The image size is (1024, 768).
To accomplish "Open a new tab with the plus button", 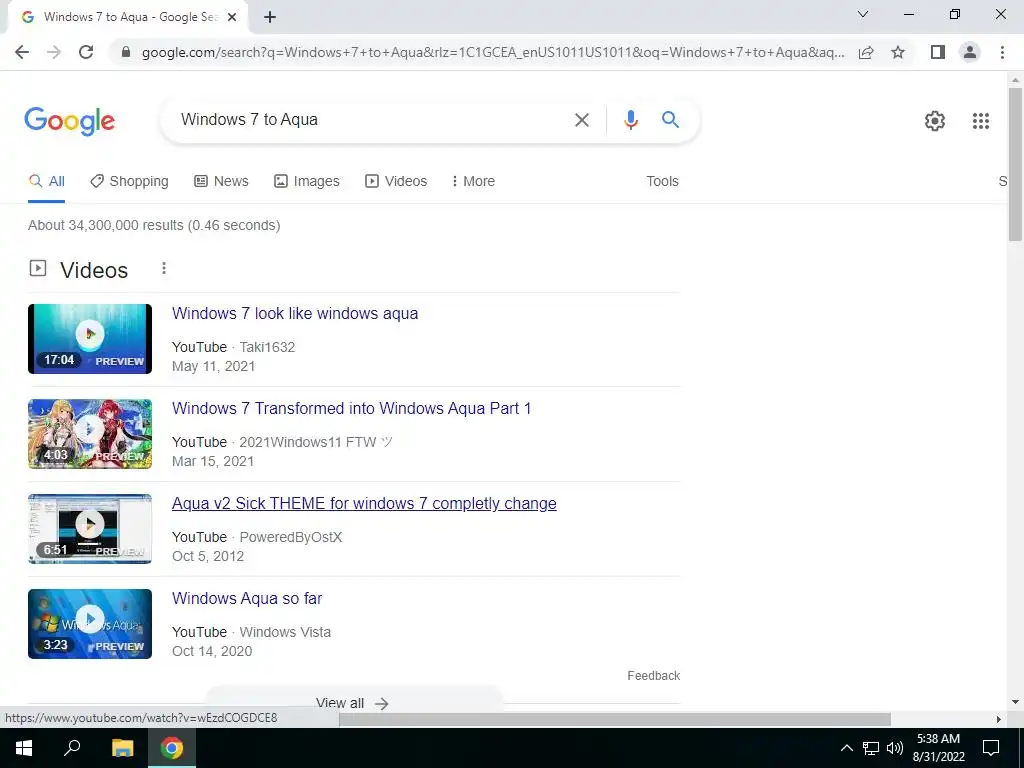I will coord(270,18).
